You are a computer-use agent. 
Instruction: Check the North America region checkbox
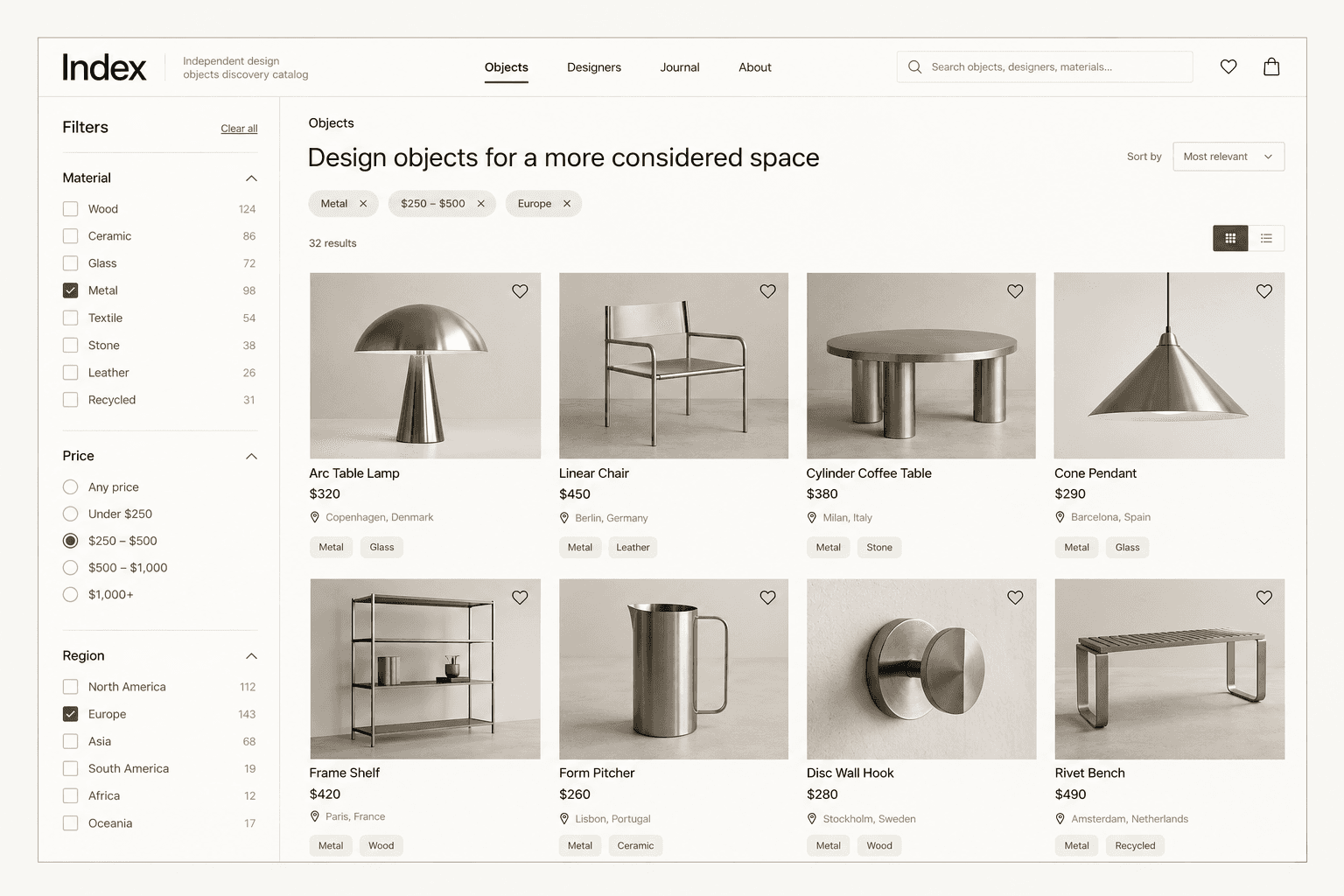pyautogui.click(x=71, y=687)
